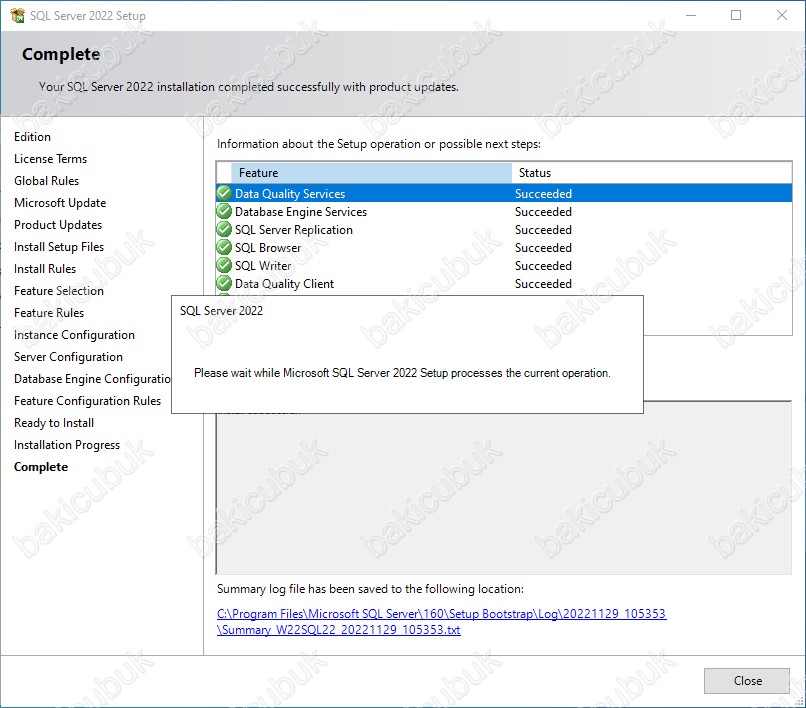The width and height of the screenshot is (806, 708).
Task: Click the Global Rules step
Action: click(46, 181)
